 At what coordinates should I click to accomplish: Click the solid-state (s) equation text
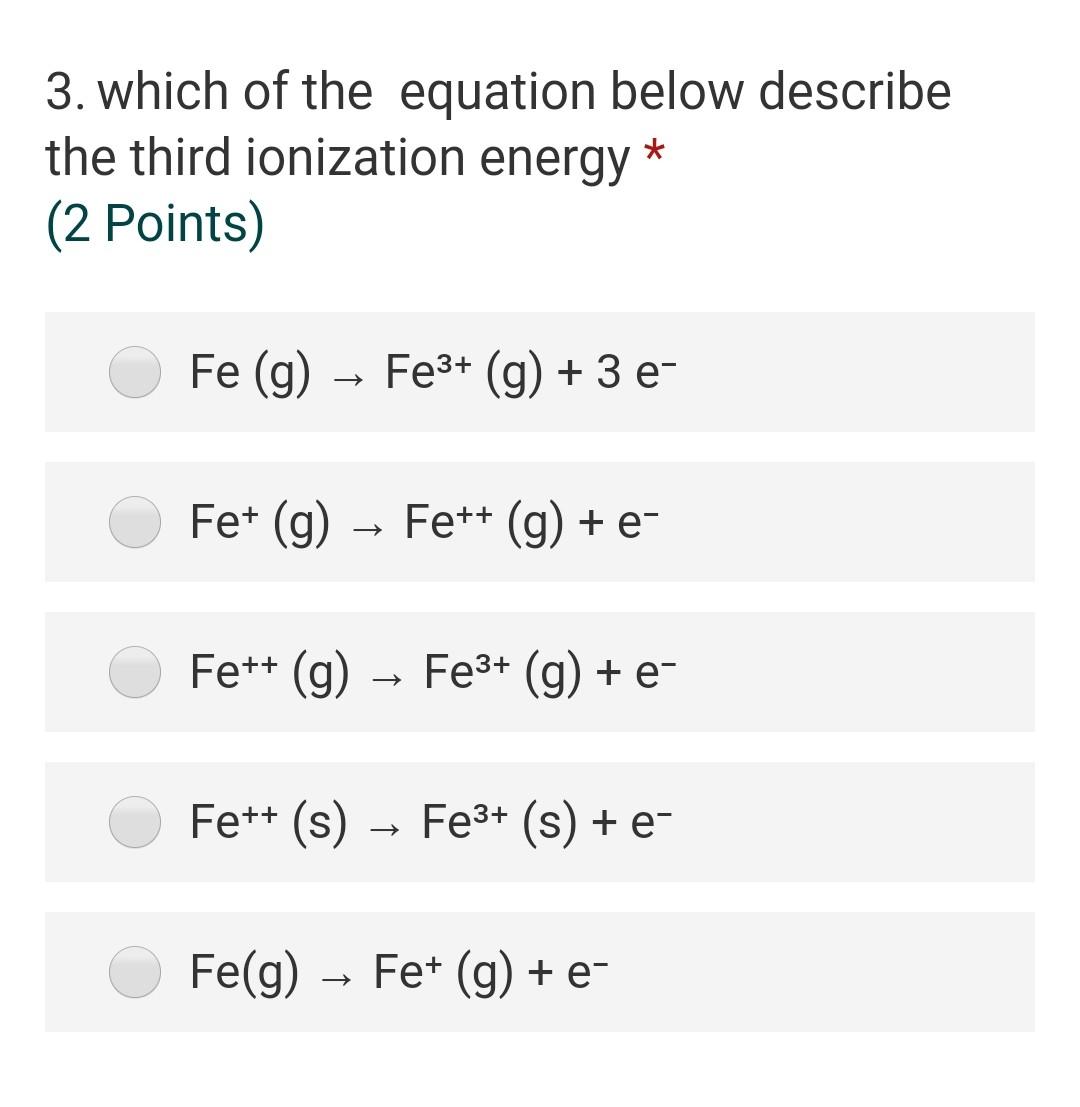click(431, 822)
